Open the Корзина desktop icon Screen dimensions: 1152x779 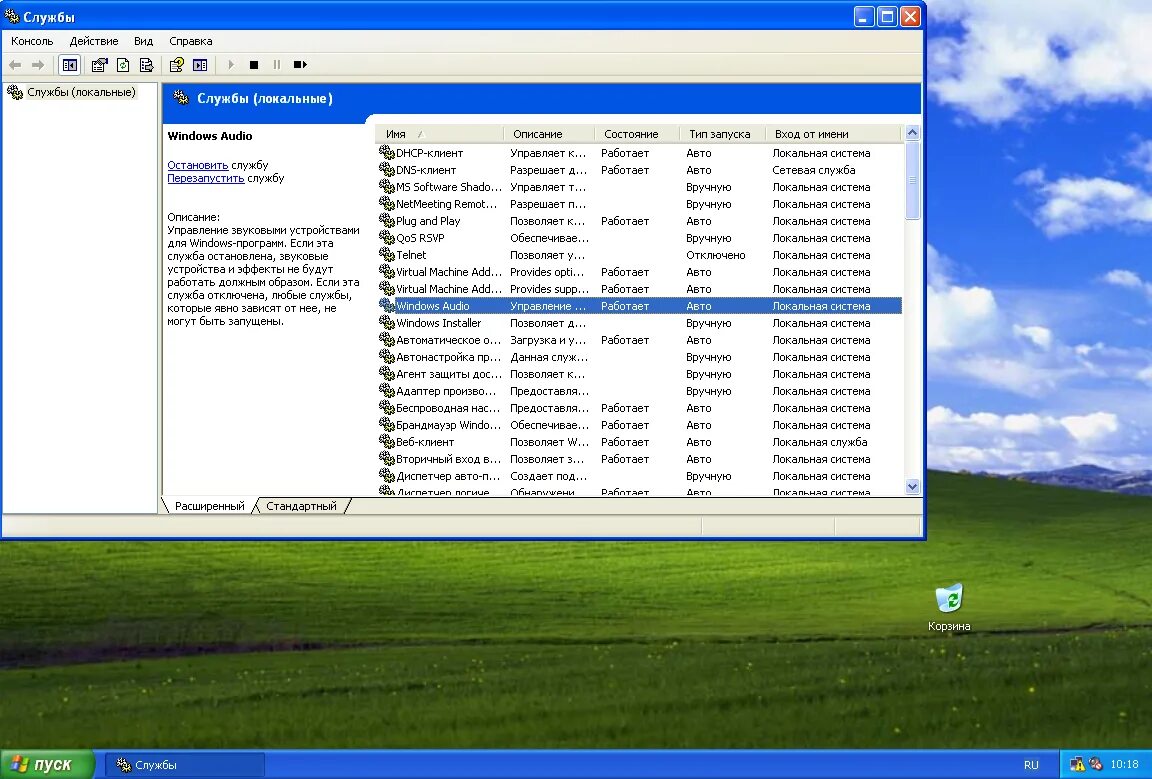pyautogui.click(x=949, y=607)
